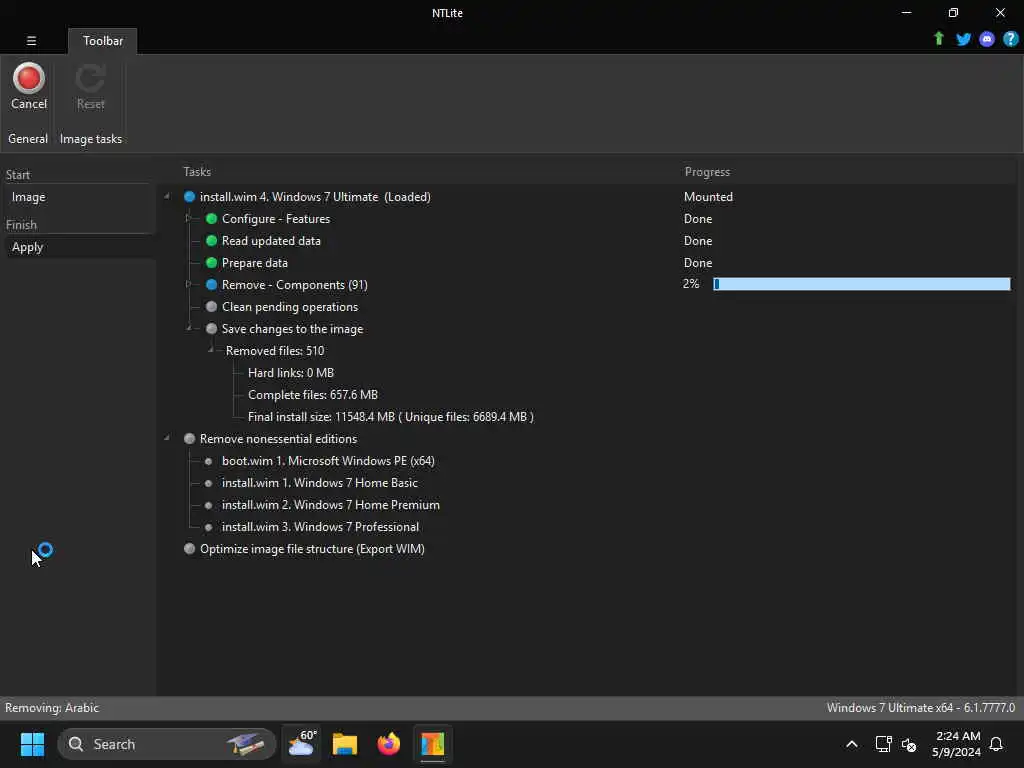The height and width of the screenshot is (768, 1024).
Task: Select install.wim 3. Windows 7 Professional row
Action: point(320,527)
